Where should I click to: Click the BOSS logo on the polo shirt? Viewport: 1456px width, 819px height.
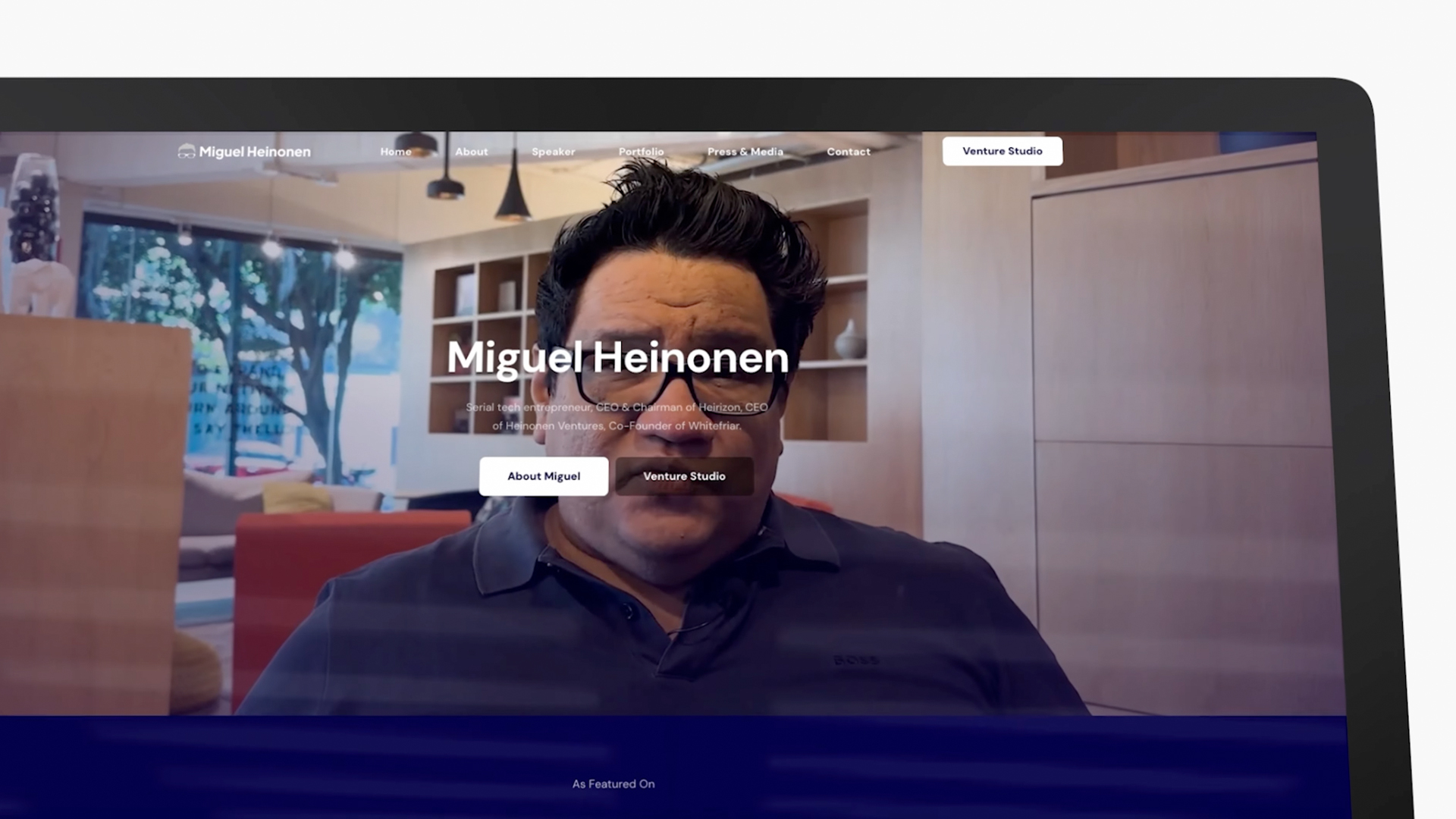click(855, 661)
